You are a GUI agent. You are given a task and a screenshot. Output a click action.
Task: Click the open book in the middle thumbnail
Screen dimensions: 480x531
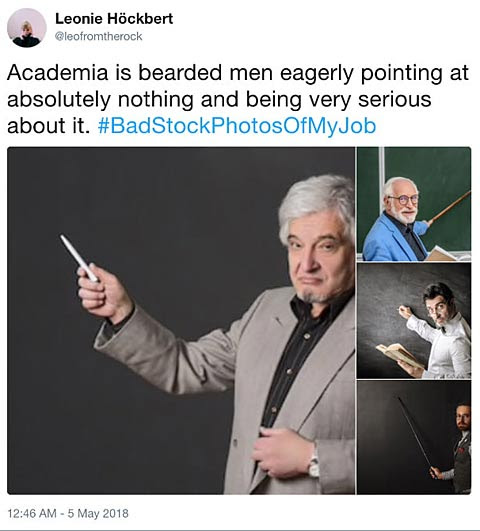click(400, 355)
